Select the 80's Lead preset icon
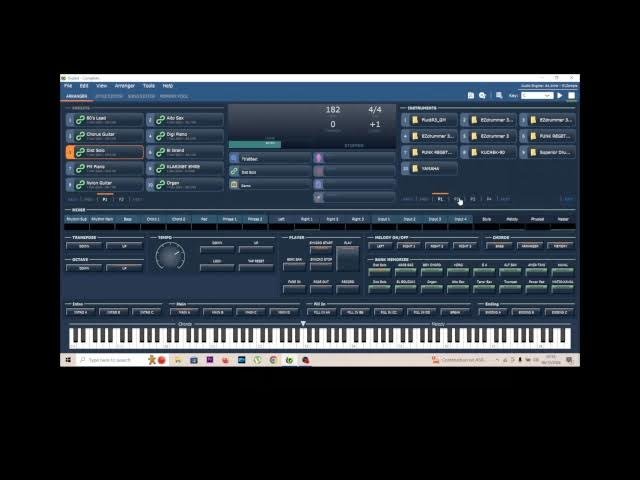Viewport: 640px width, 480px height. pos(80,119)
